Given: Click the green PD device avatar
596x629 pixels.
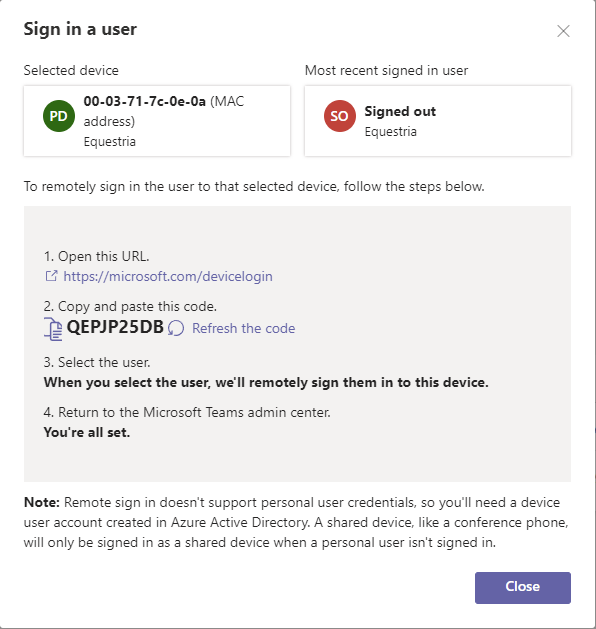Looking at the screenshot, I should click(x=59, y=116).
